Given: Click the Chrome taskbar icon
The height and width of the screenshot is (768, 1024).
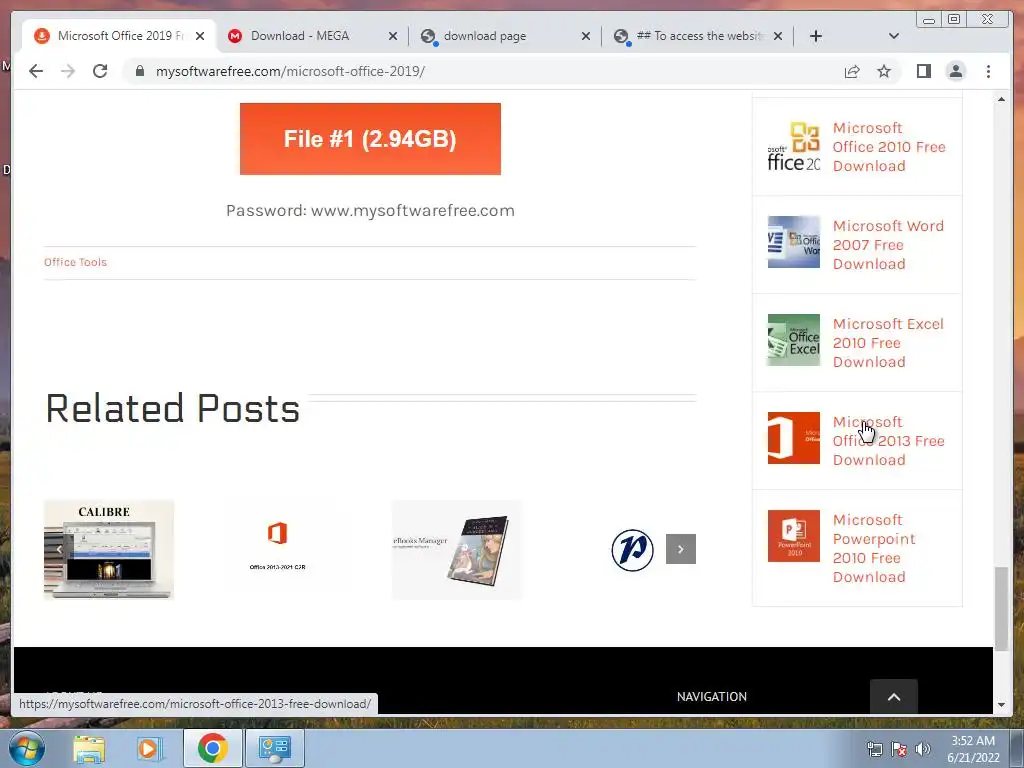Looking at the screenshot, I should [212, 748].
